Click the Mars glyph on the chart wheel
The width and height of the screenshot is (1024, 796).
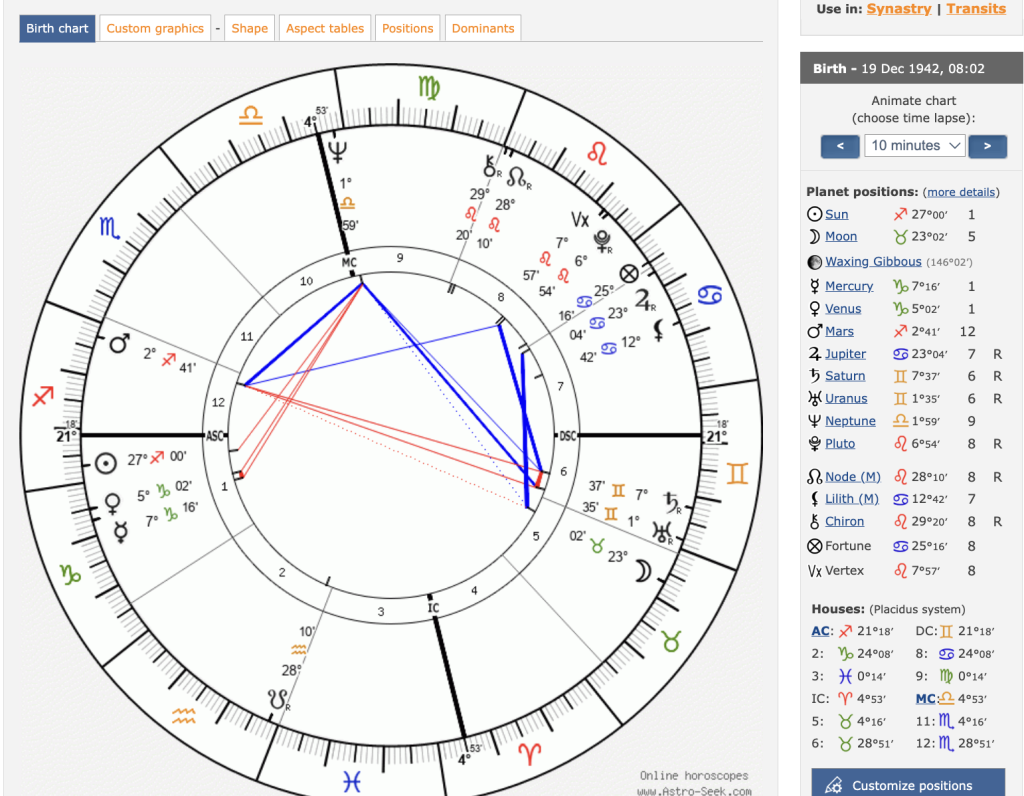coord(119,344)
